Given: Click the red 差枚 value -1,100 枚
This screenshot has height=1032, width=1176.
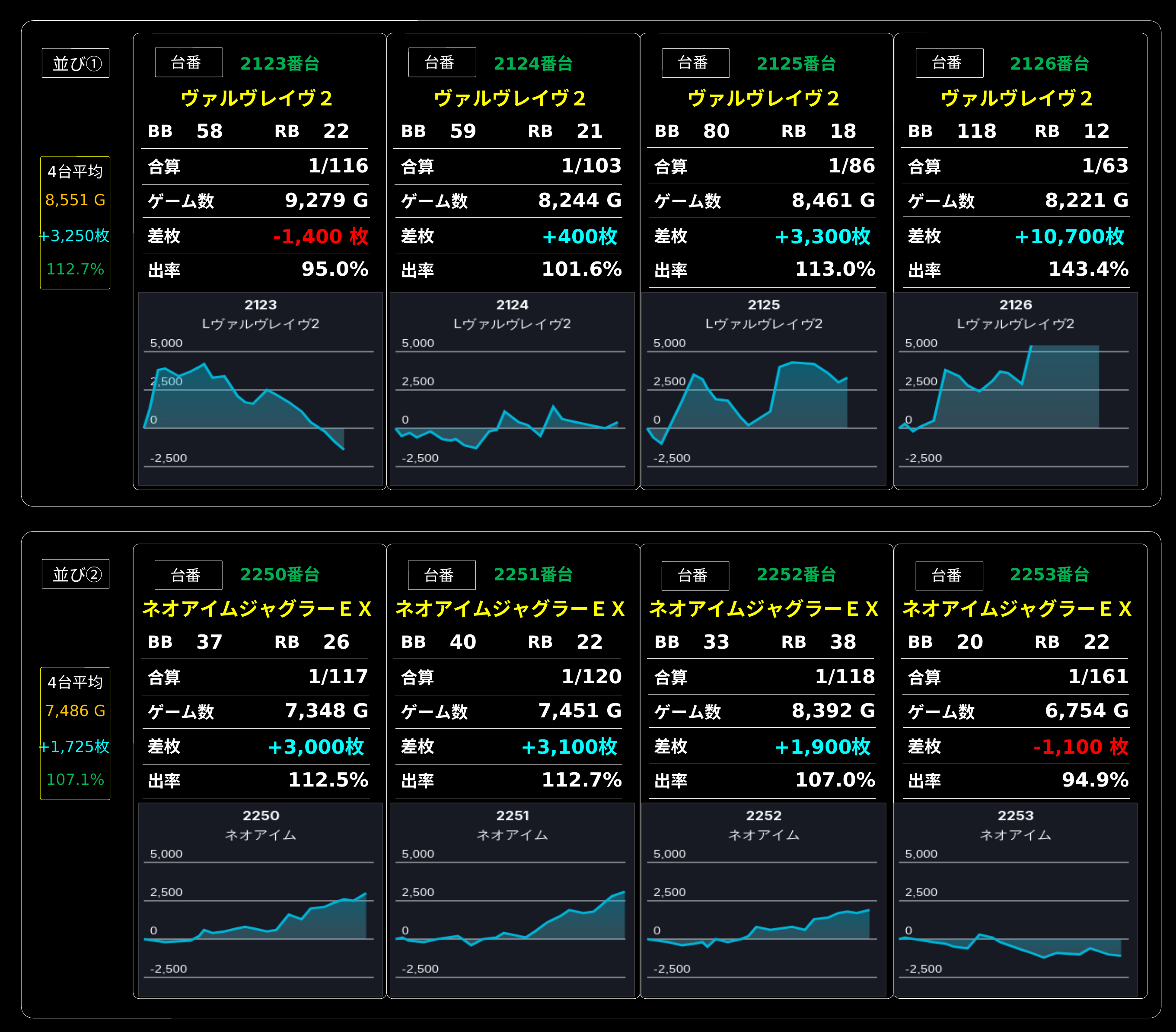Looking at the screenshot, I should coord(1080,747).
